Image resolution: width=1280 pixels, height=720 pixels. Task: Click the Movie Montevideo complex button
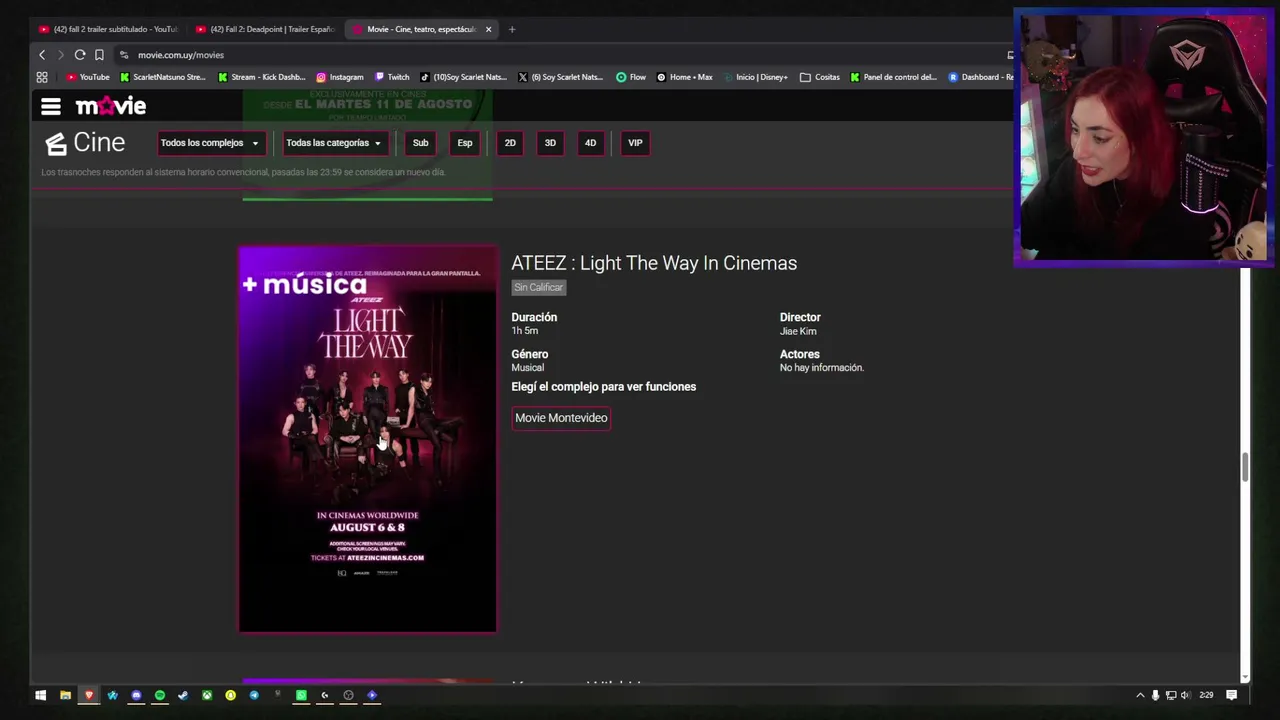coord(561,418)
